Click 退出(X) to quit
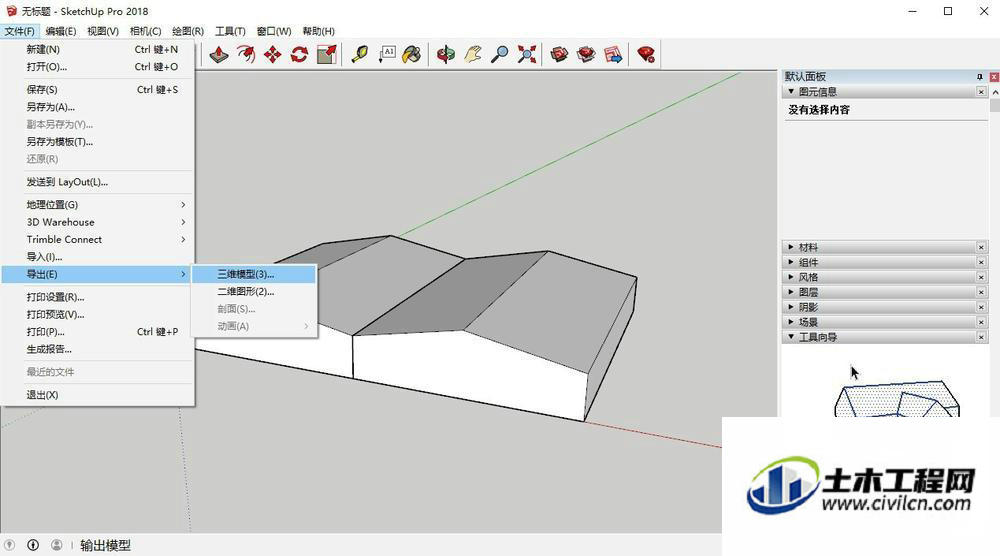This screenshot has height=556, width=1000. [x=97, y=395]
